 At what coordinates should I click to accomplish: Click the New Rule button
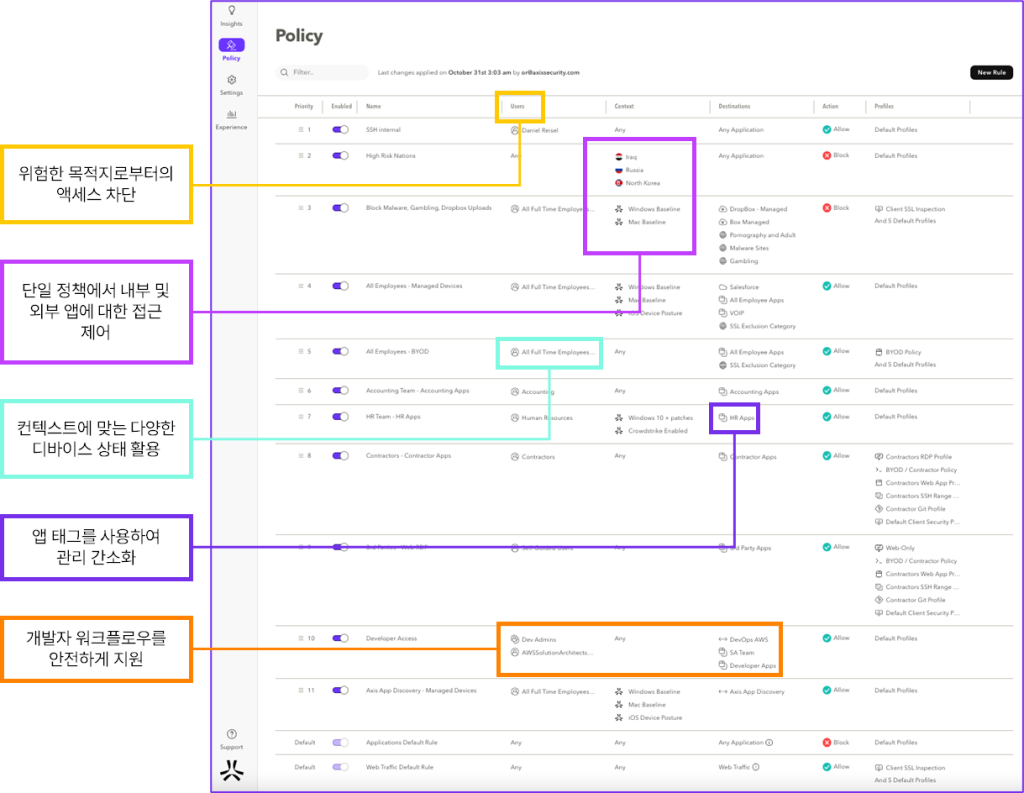(x=991, y=73)
